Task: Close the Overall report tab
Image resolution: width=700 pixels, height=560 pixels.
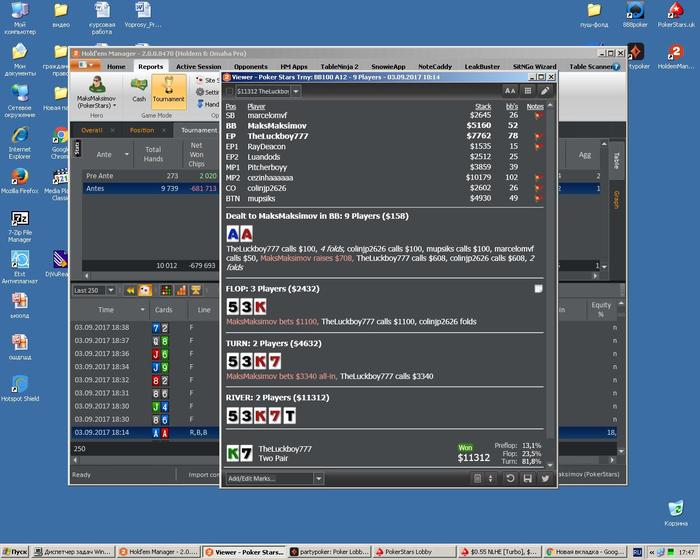Action: (x=112, y=130)
